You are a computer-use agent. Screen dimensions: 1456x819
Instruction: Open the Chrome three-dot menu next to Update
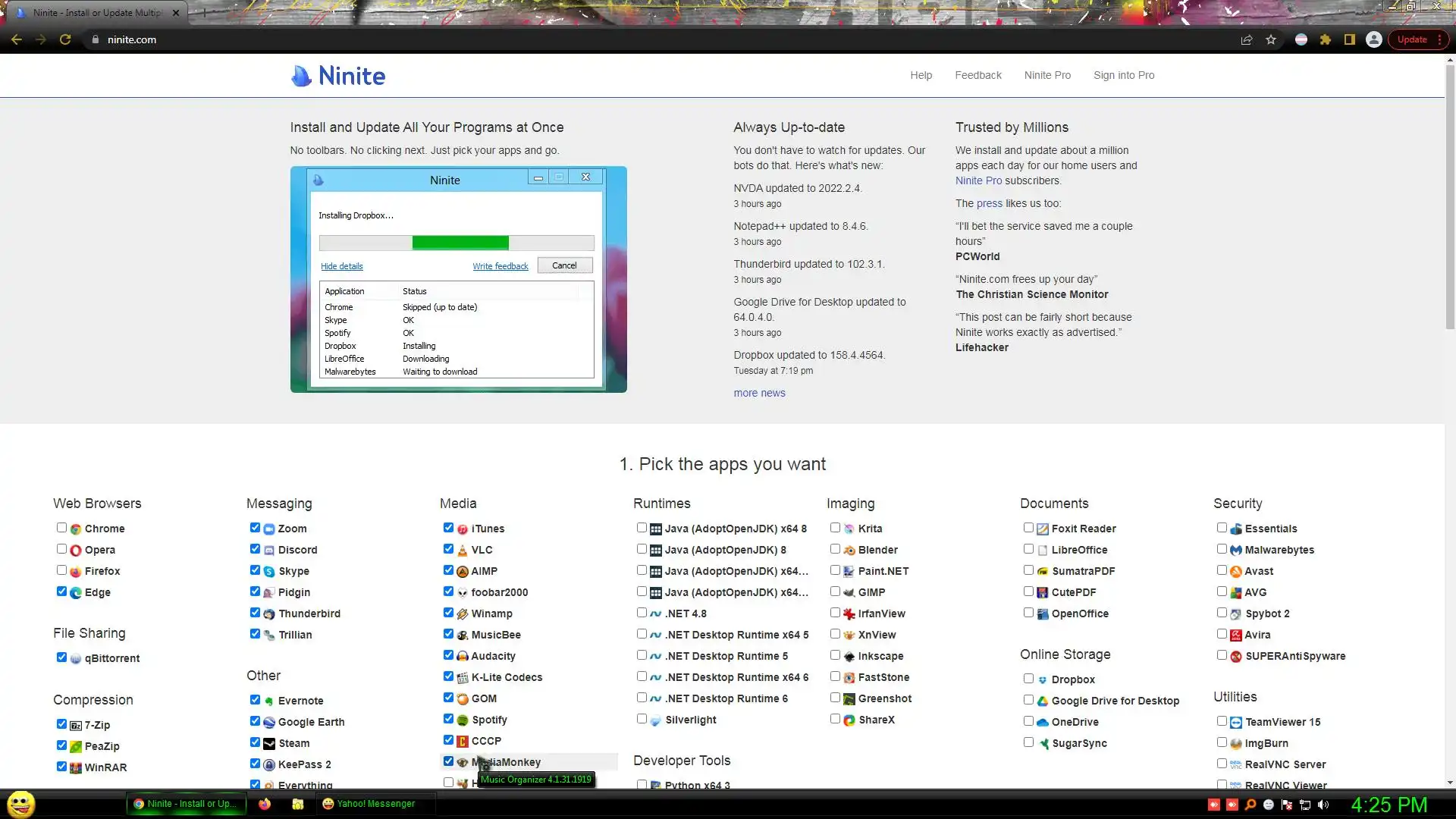pos(1439,39)
